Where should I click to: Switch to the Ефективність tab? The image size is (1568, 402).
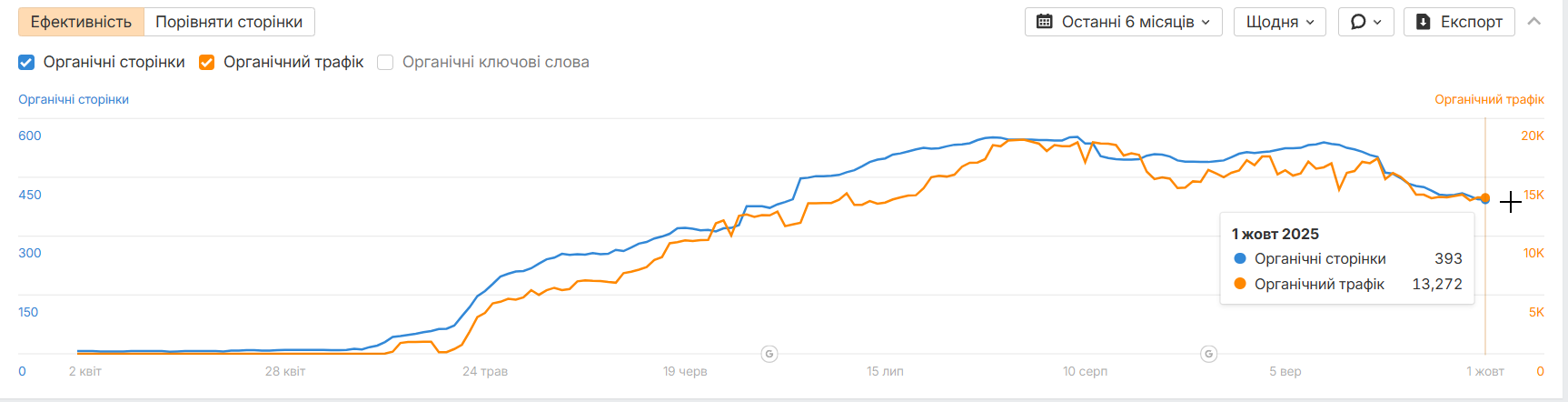81,22
